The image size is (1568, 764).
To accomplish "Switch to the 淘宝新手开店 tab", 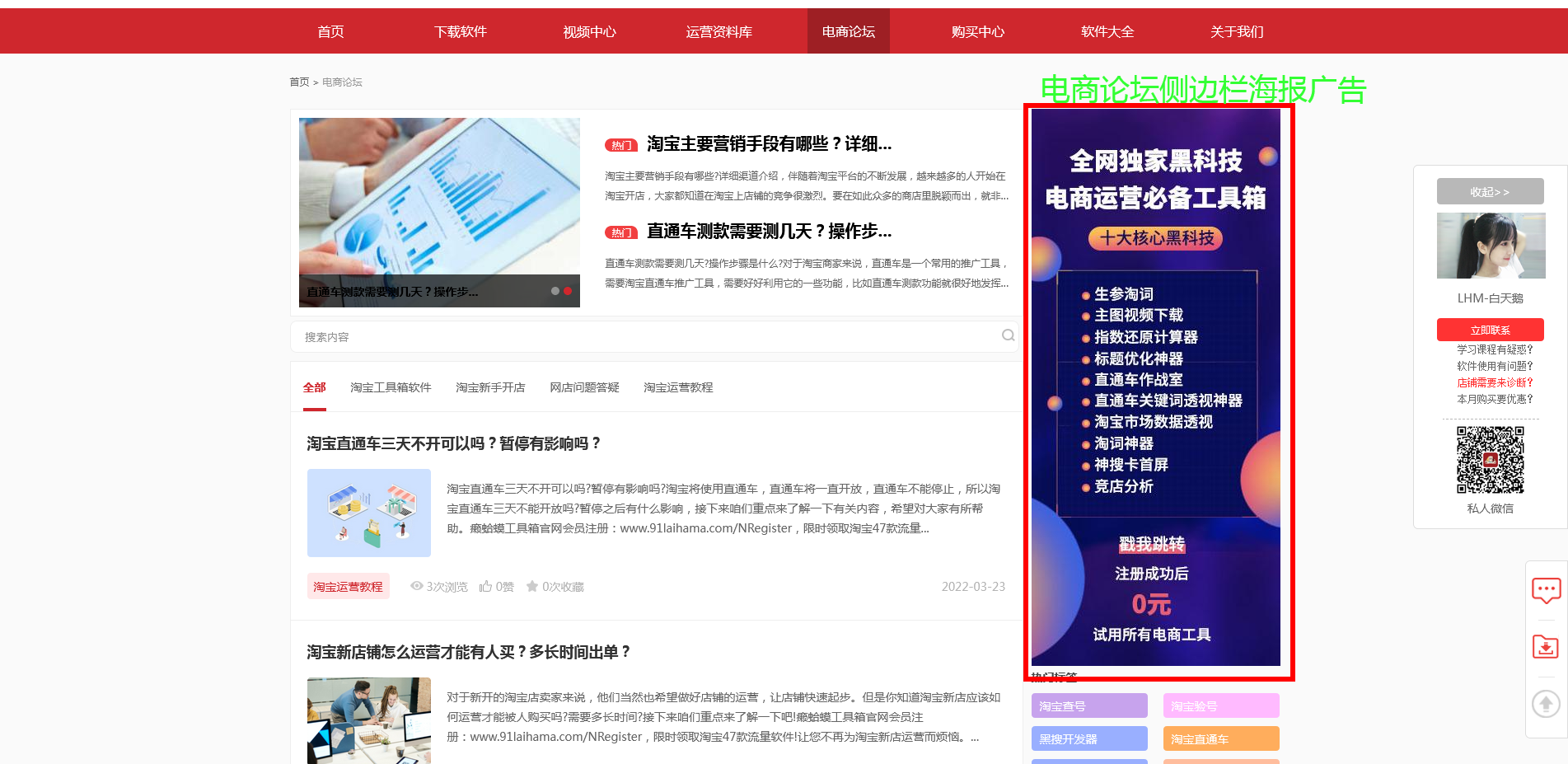I will [490, 387].
